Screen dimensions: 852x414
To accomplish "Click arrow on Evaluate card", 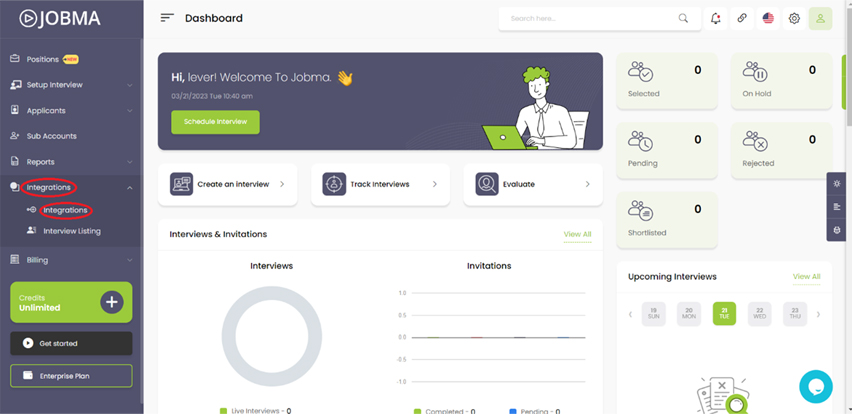I will (x=587, y=184).
